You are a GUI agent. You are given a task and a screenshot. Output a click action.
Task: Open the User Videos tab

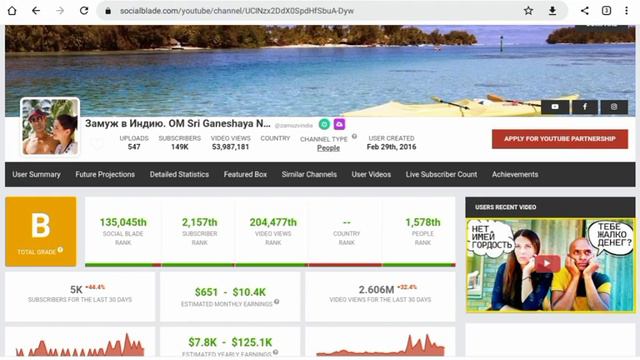[x=371, y=174]
